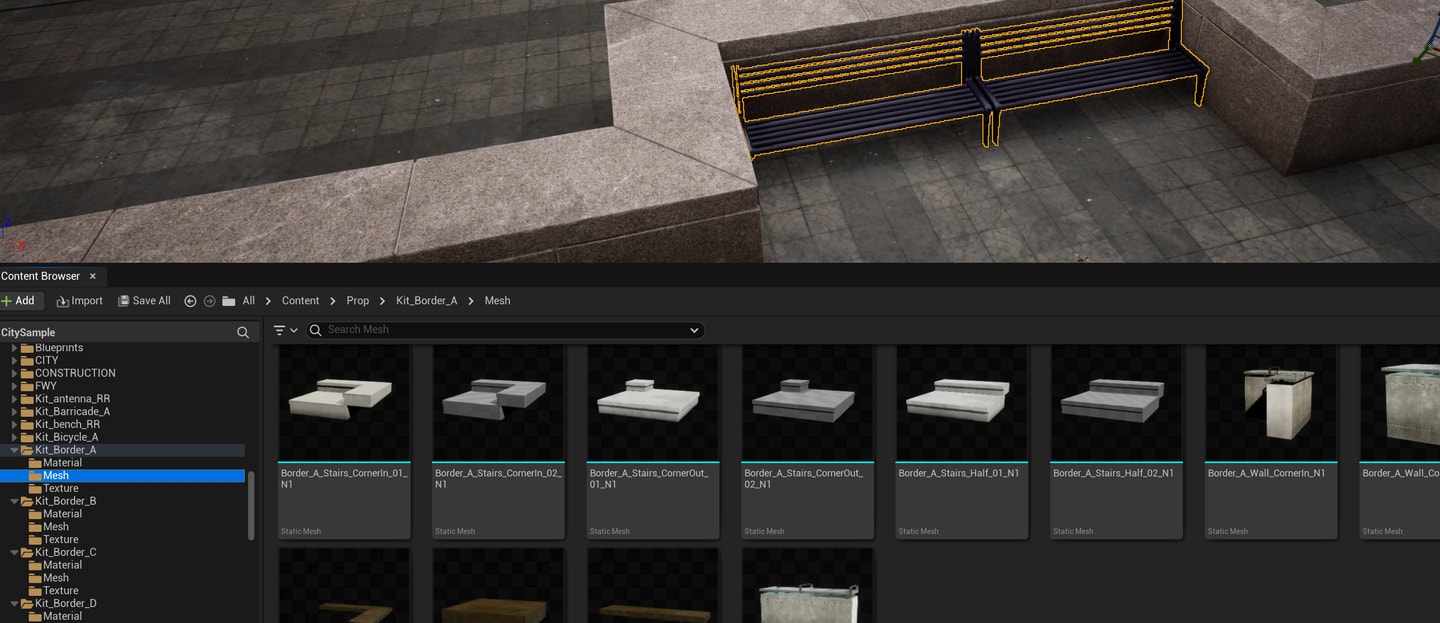Open the chevron after Kit_Border_A in path
The width and height of the screenshot is (1440, 623).
tap(471, 301)
